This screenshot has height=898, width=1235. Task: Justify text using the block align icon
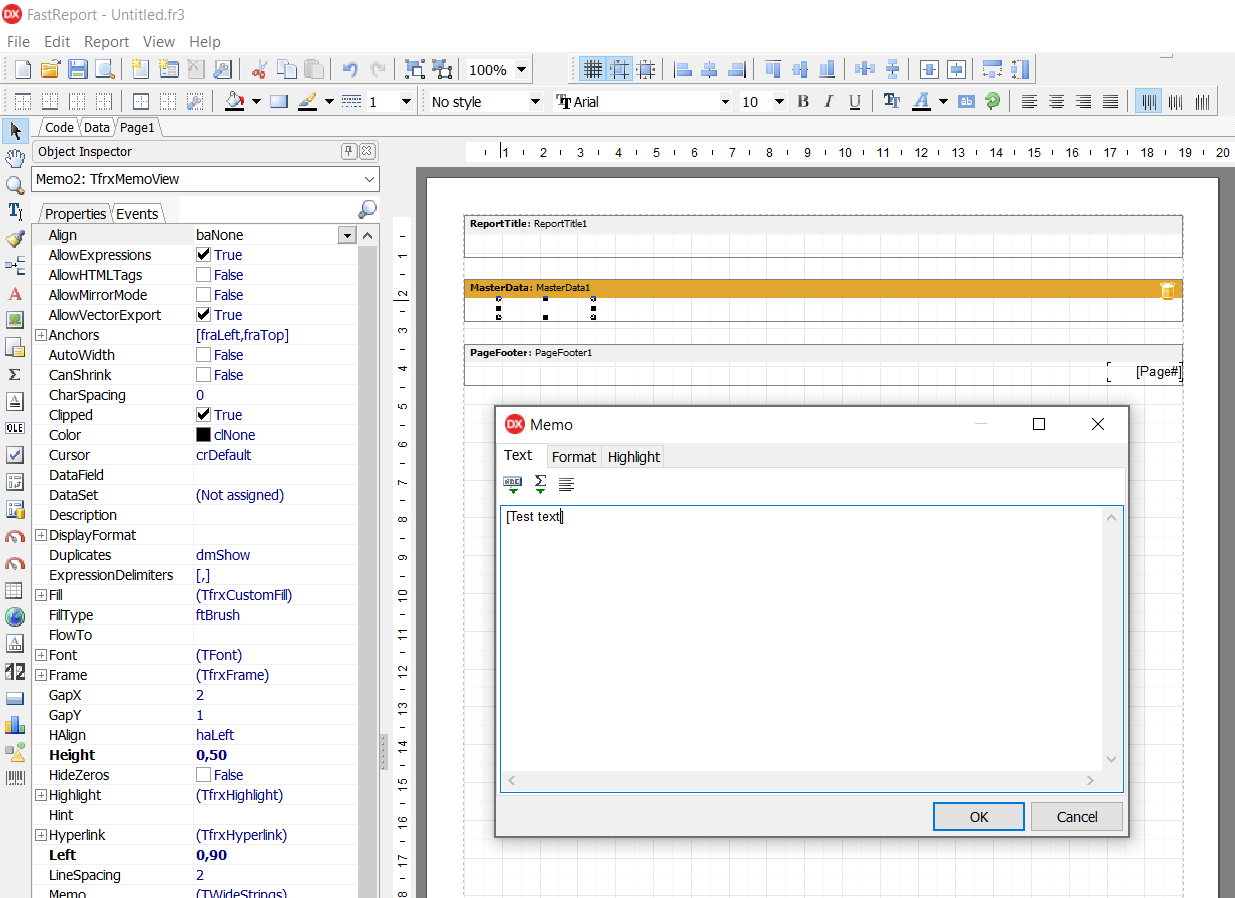click(x=1110, y=101)
